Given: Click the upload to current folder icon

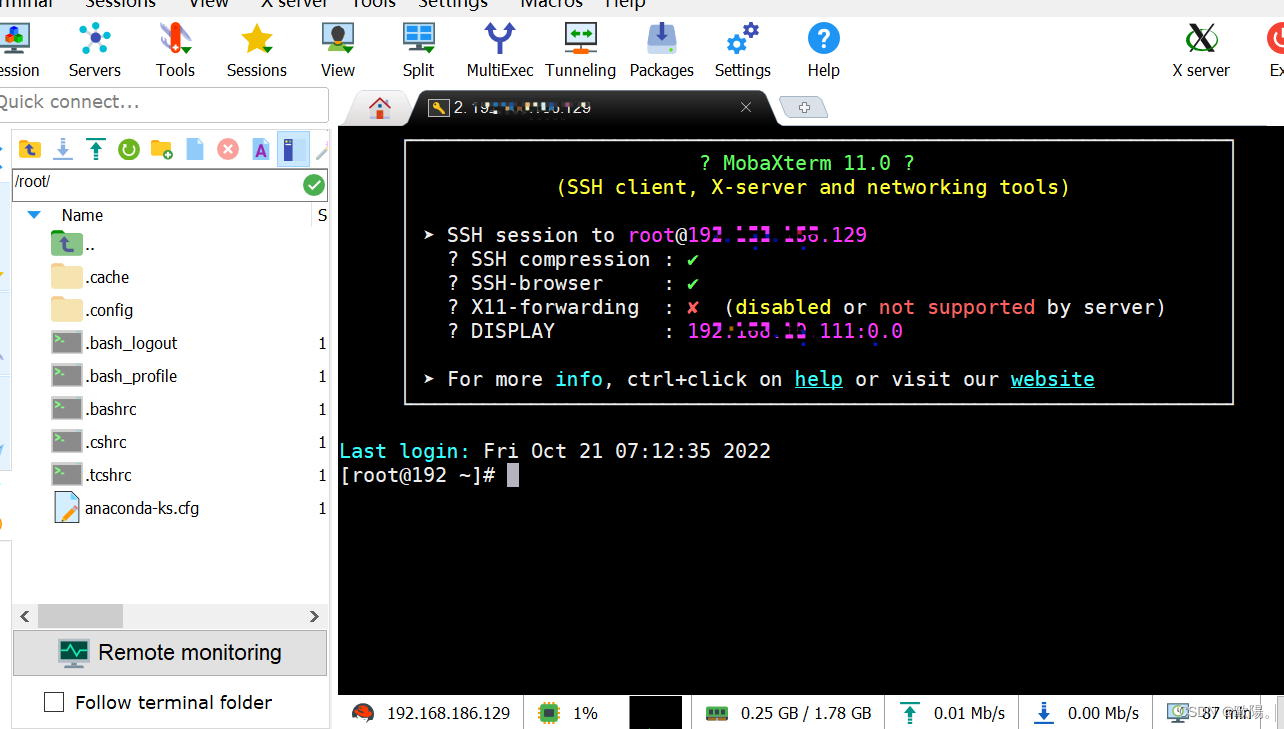Looking at the screenshot, I should [x=96, y=149].
